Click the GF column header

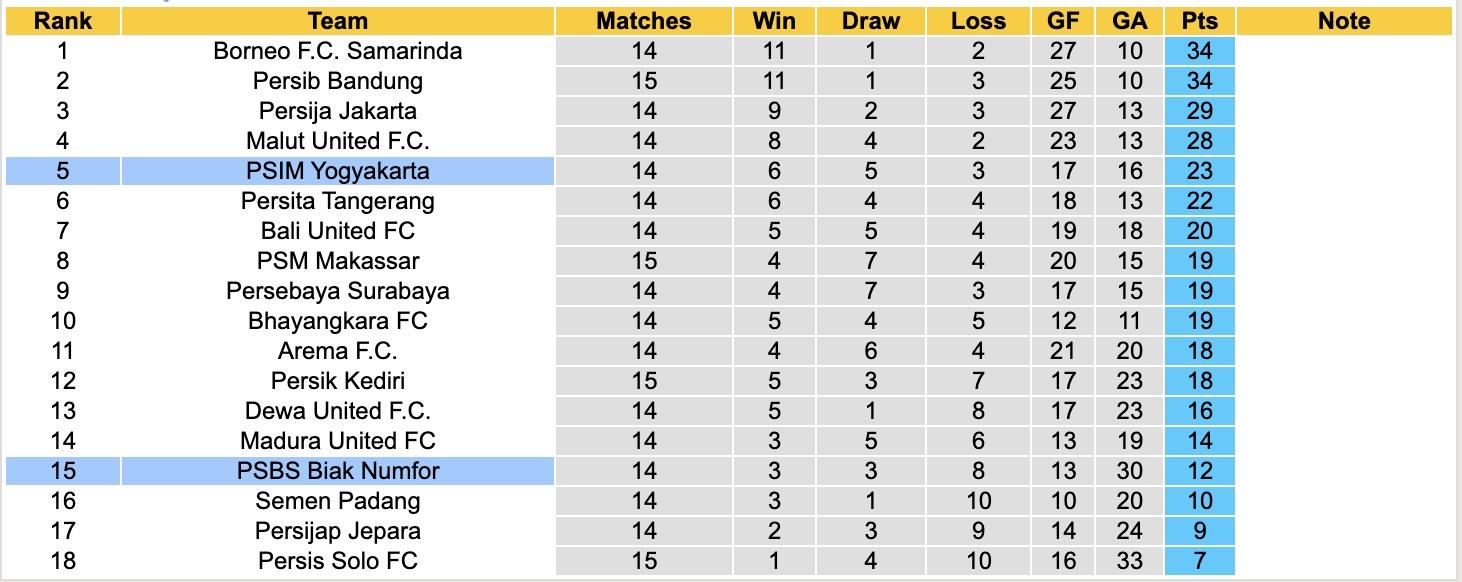pyautogui.click(x=1064, y=21)
